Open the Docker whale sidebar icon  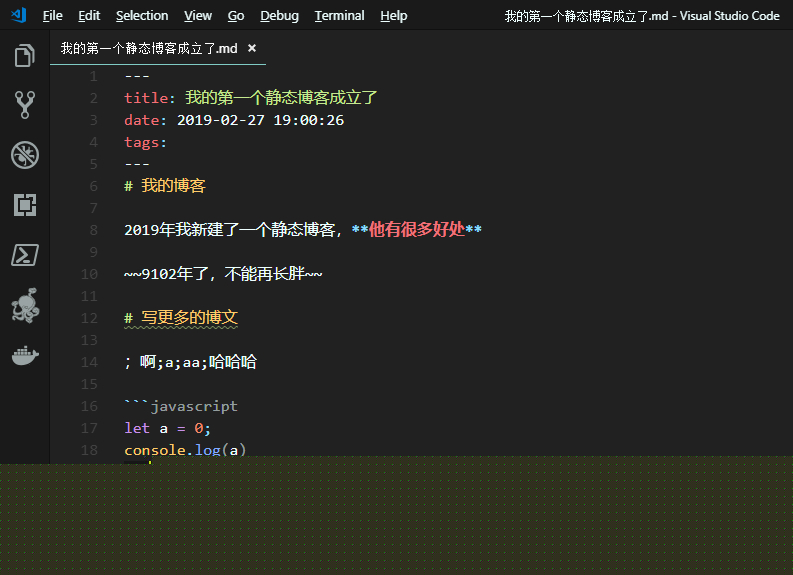pos(25,356)
